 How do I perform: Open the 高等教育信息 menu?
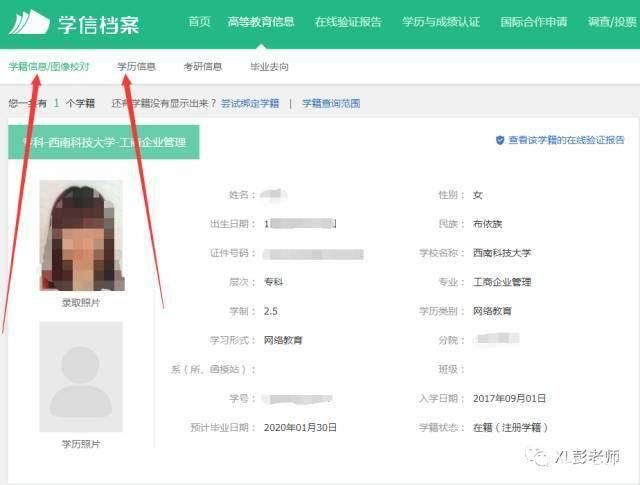[x=261, y=22]
